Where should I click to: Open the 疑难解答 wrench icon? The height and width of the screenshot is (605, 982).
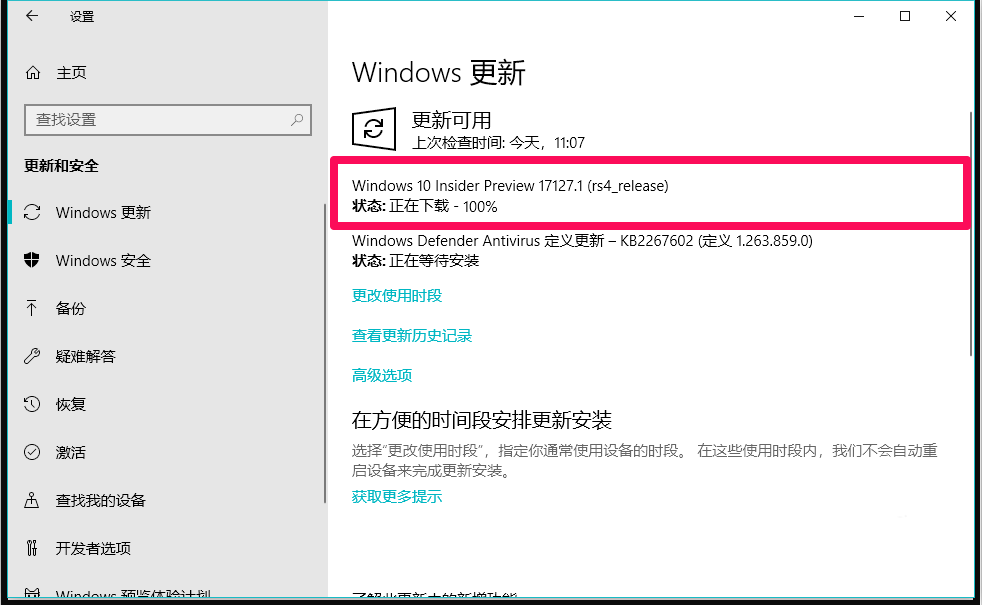pyautogui.click(x=32, y=356)
